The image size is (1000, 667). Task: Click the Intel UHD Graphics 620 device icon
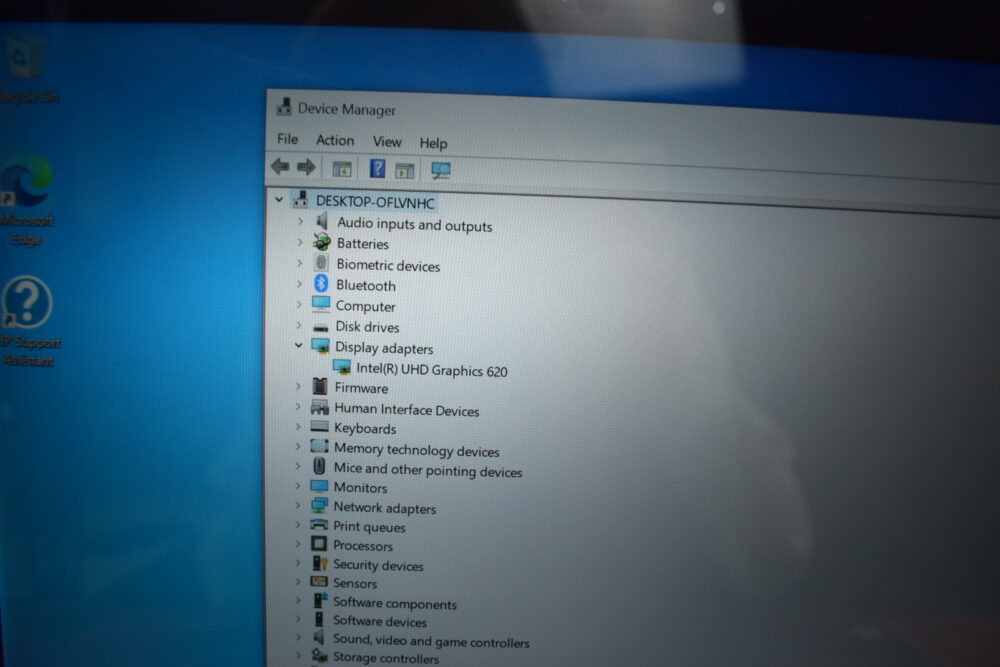342,367
